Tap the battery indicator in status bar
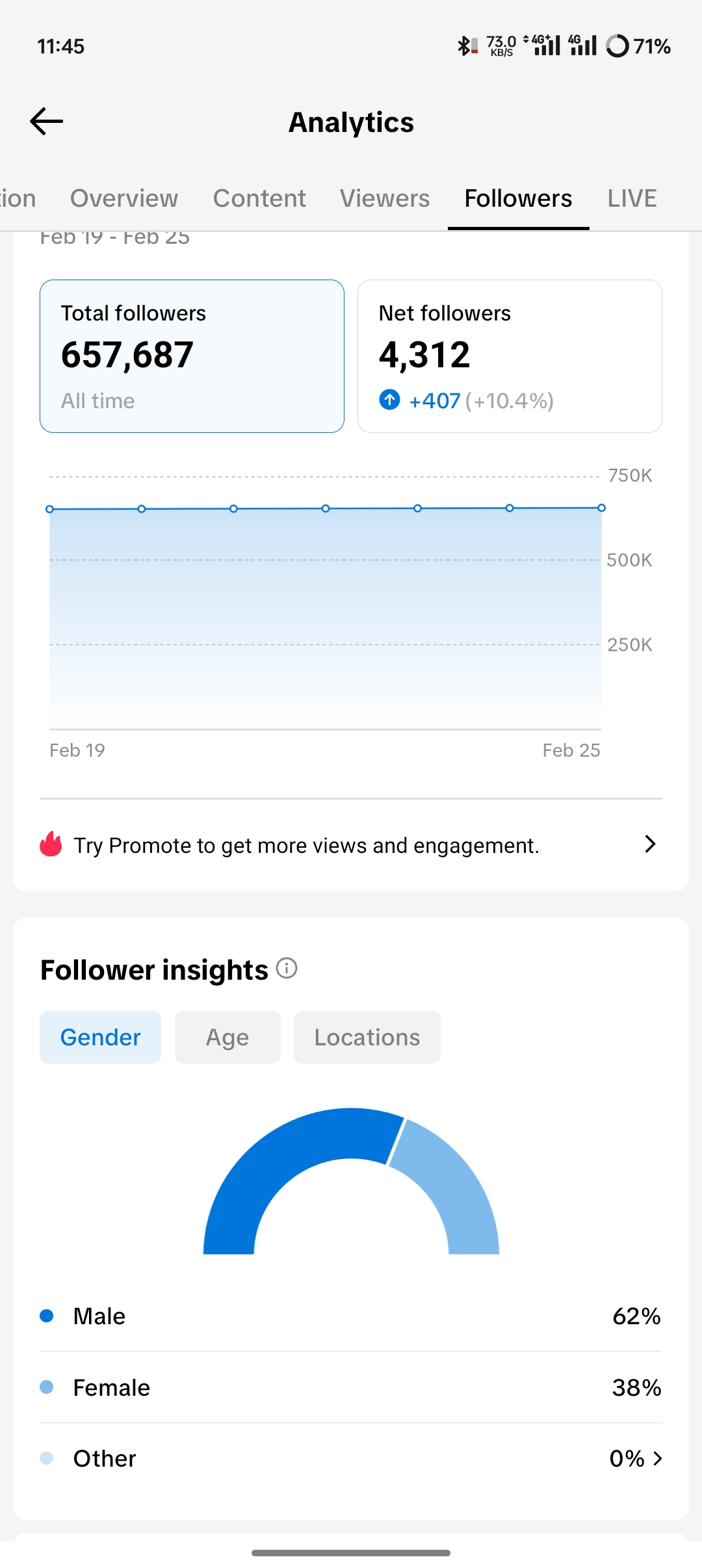The width and height of the screenshot is (702, 1568). click(638, 46)
